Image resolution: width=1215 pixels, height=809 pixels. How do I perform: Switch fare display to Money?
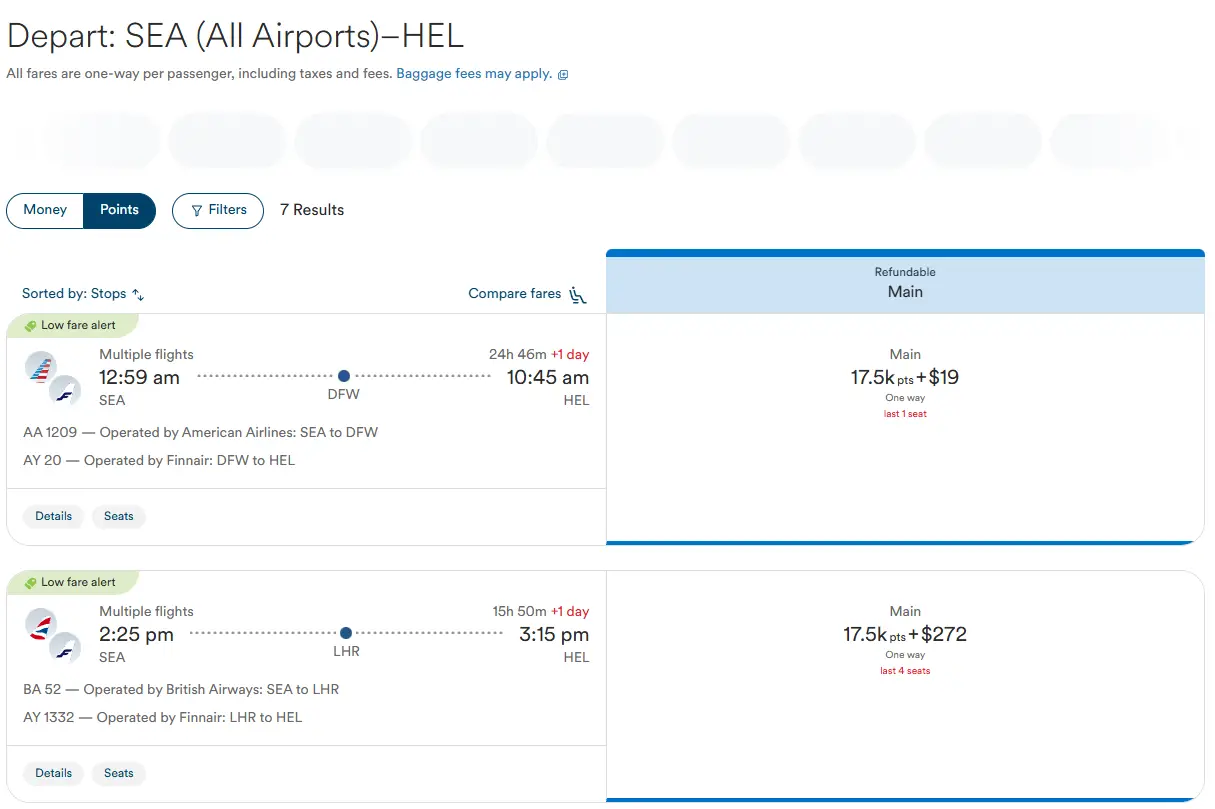coord(45,210)
